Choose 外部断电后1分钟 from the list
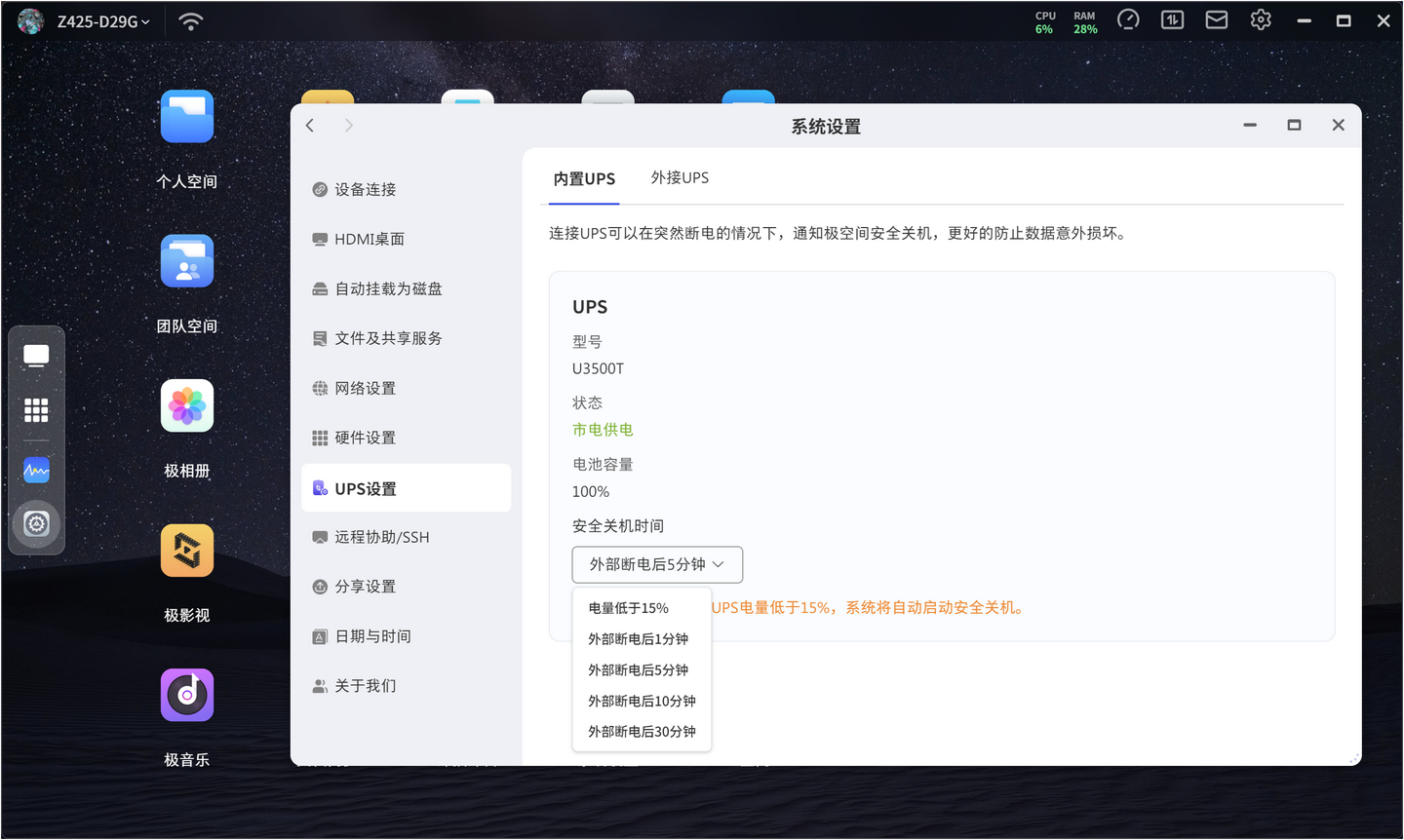 click(642, 639)
